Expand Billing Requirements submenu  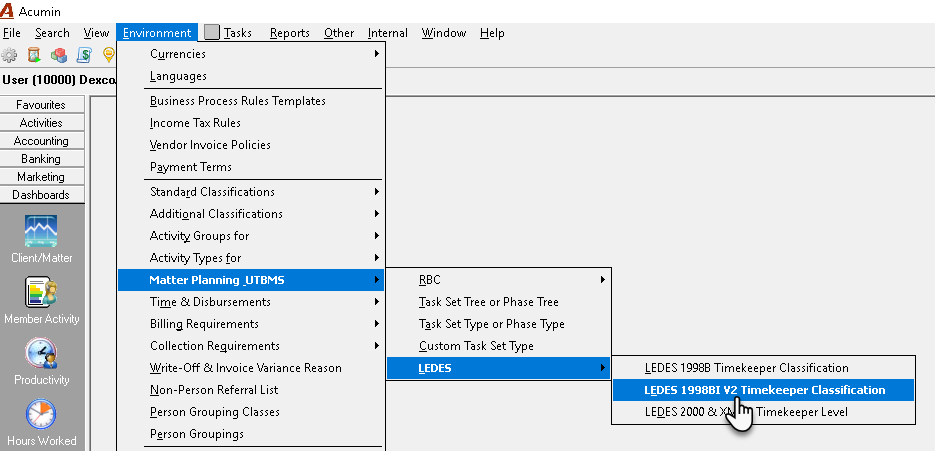[251, 324]
